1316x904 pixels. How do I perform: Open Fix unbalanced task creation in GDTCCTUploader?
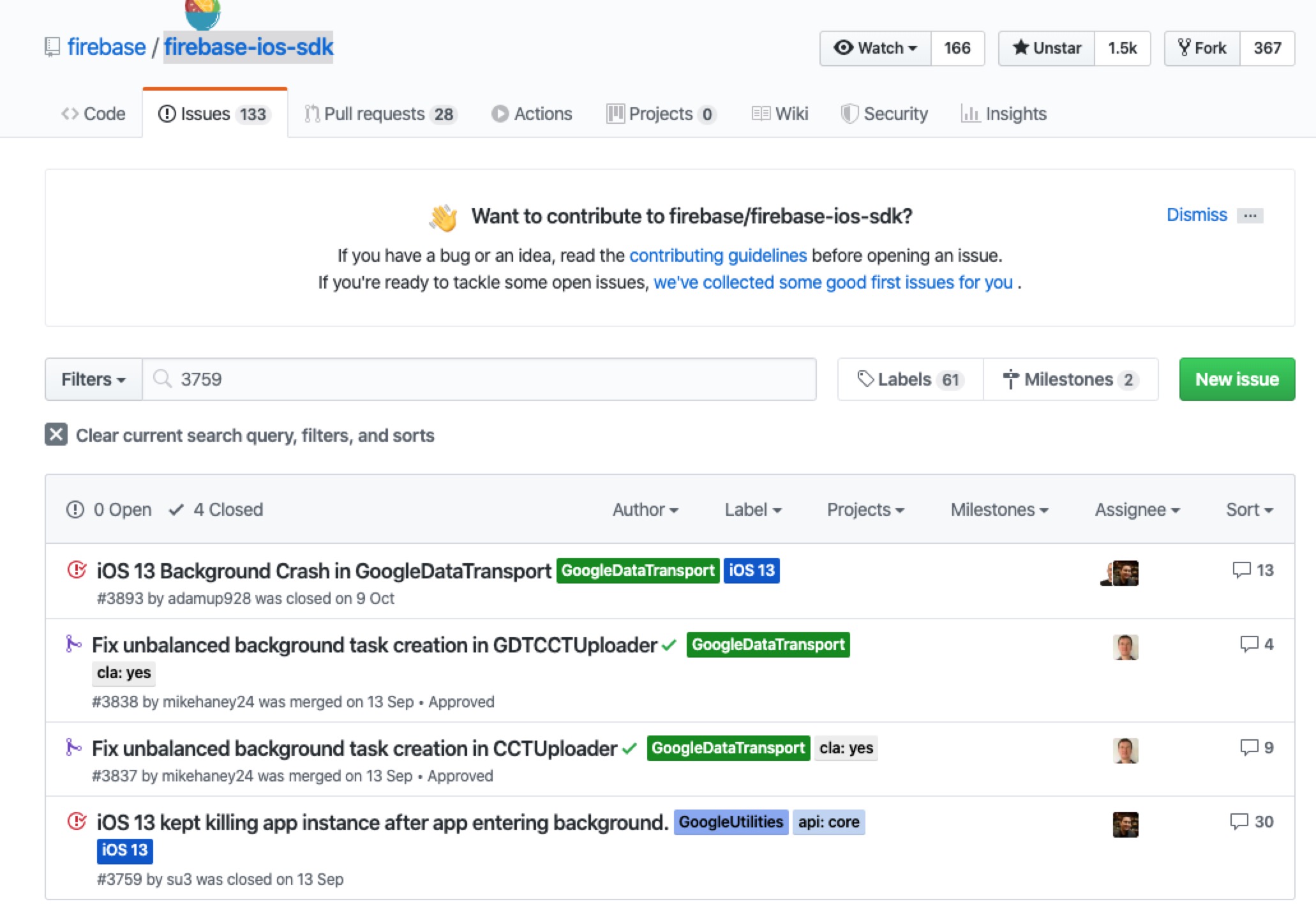click(375, 645)
